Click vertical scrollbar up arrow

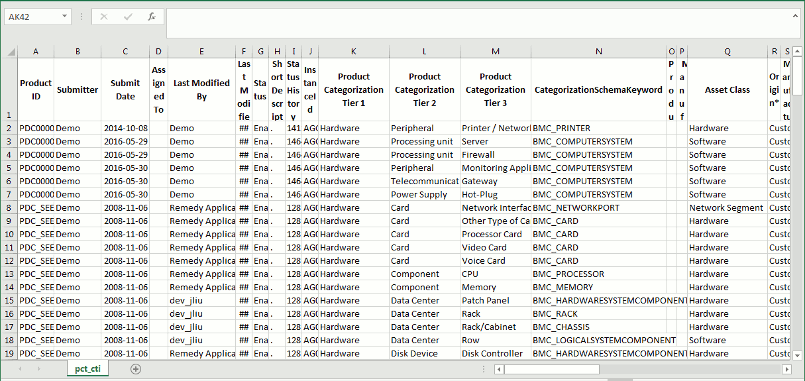[x=797, y=51]
